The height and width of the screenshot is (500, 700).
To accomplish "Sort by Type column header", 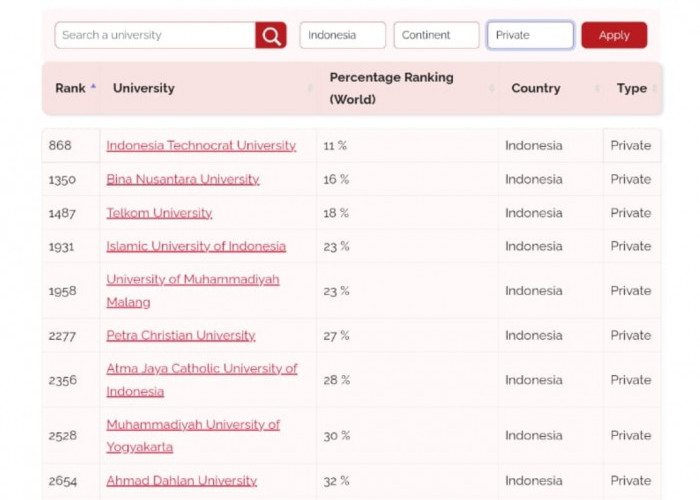I will coord(633,88).
